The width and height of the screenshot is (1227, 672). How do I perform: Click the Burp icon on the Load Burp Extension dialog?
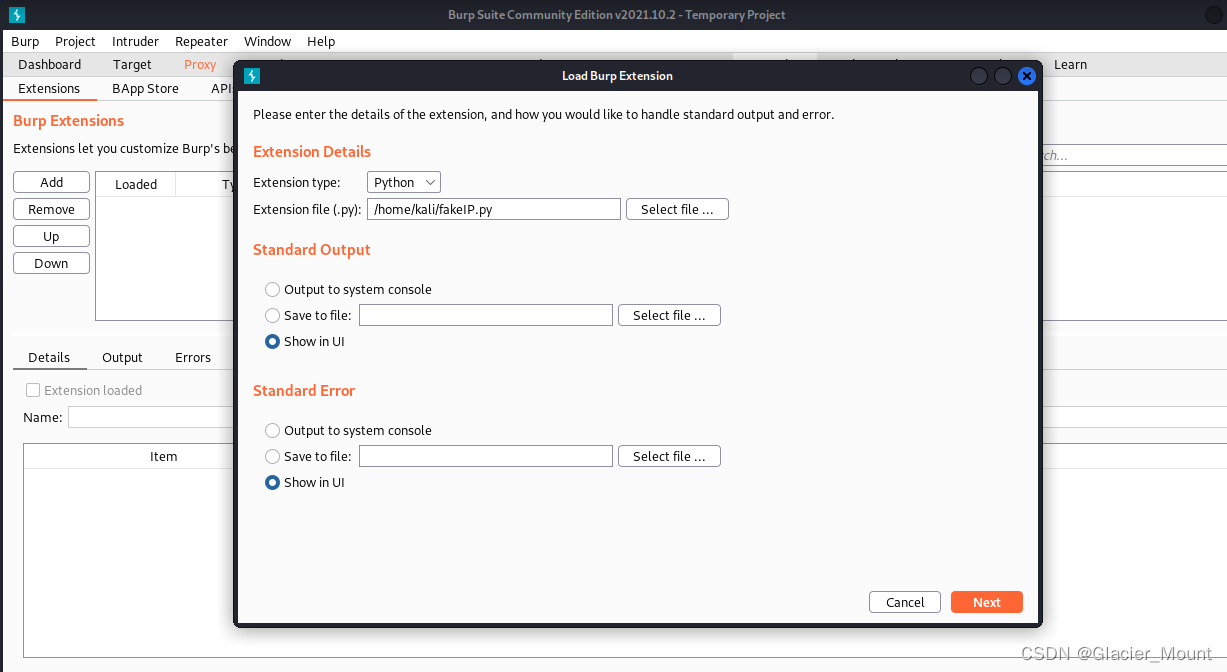pos(251,75)
